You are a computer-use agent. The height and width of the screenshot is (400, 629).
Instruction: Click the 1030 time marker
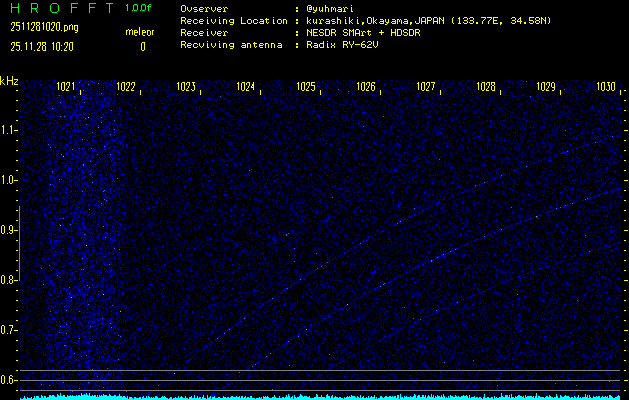coord(605,87)
